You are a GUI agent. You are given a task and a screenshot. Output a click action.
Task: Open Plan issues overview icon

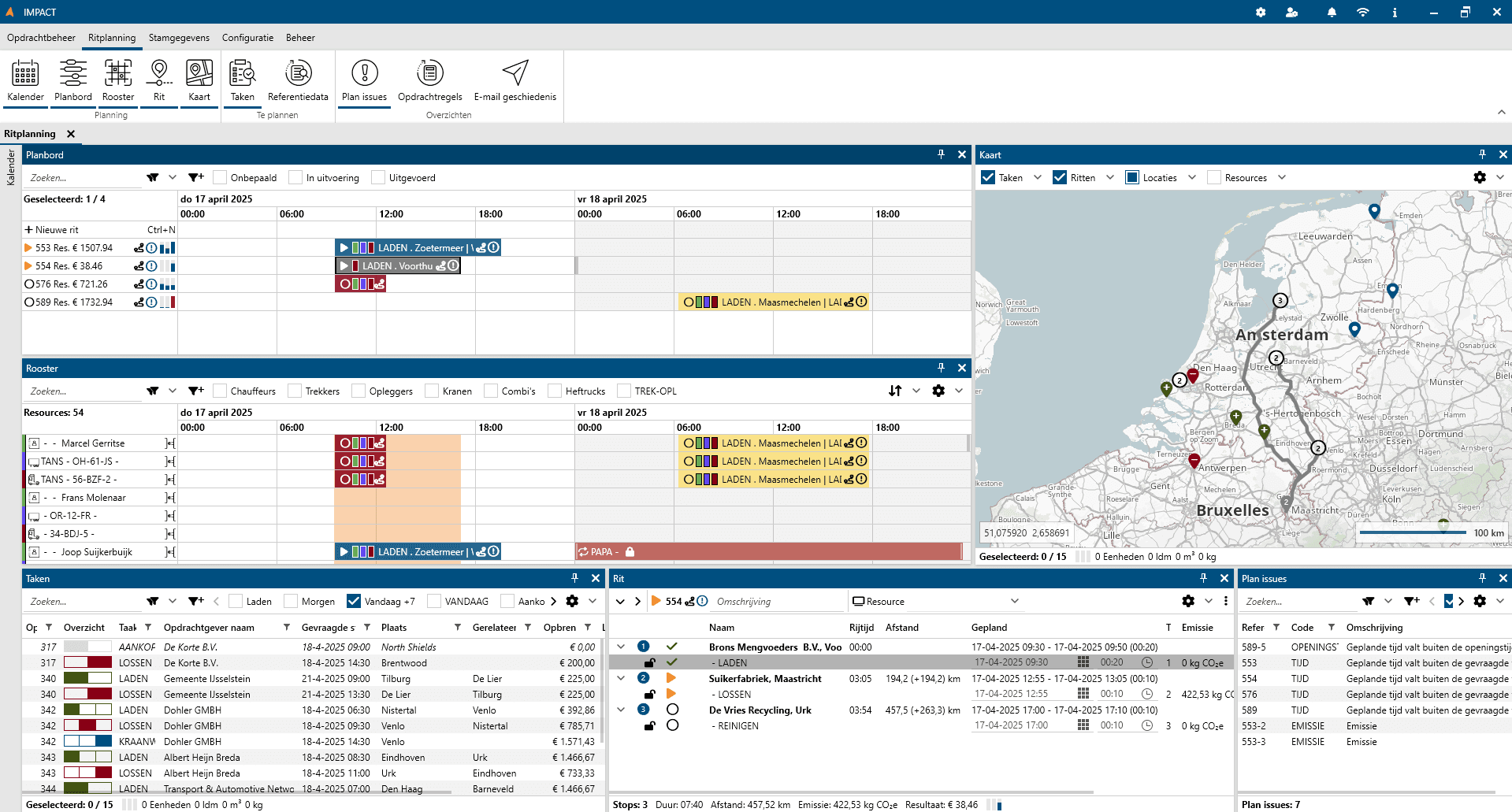[x=364, y=81]
